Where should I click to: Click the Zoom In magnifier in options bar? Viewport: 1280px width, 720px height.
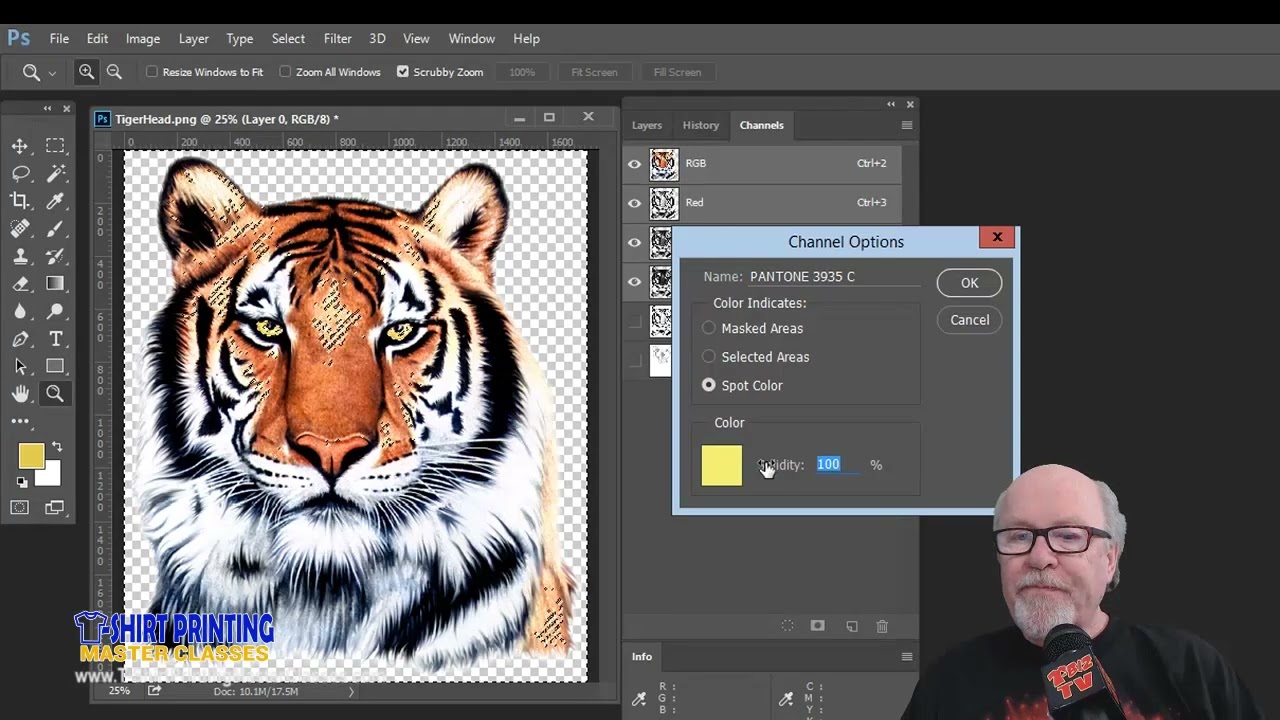[x=87, y=72]
